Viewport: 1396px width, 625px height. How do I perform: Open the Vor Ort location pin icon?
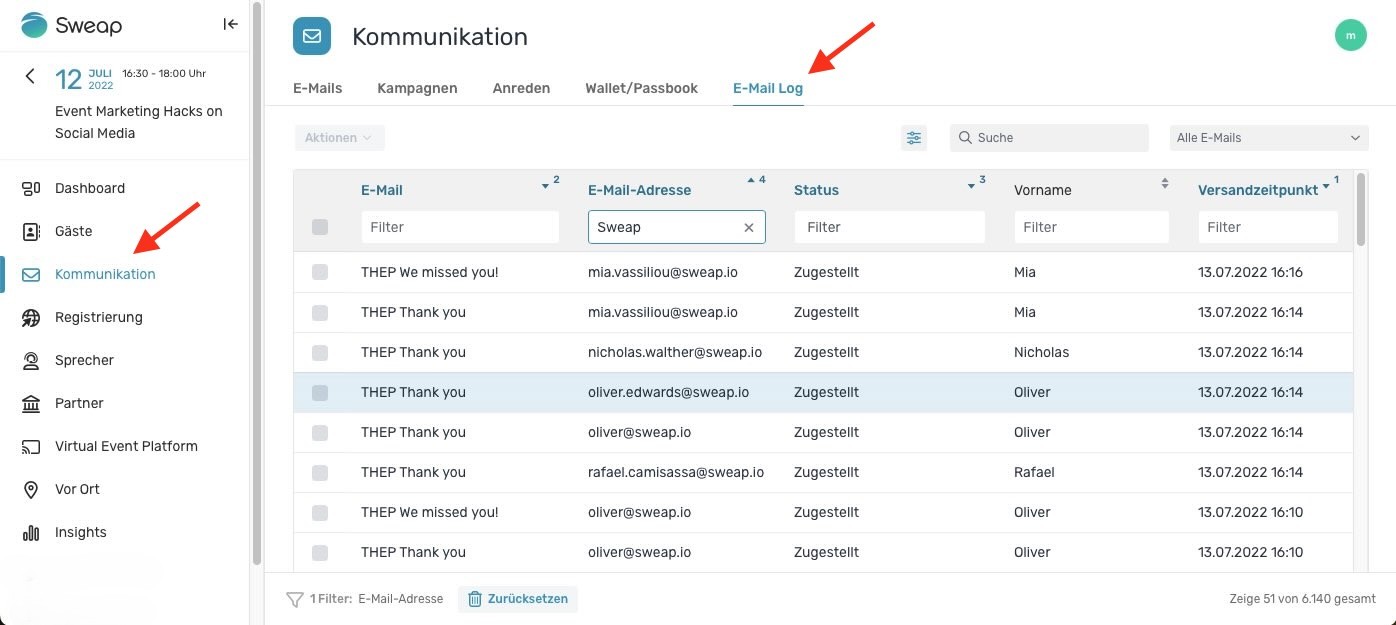pos(32,489)
